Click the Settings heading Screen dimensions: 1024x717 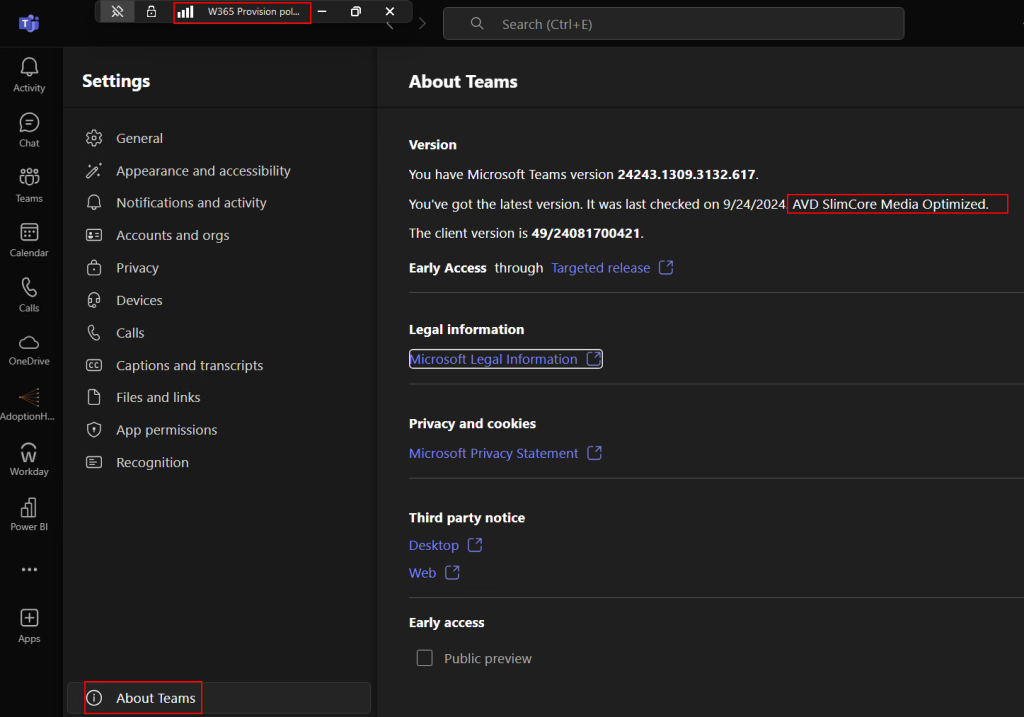[x=116, y=81]
